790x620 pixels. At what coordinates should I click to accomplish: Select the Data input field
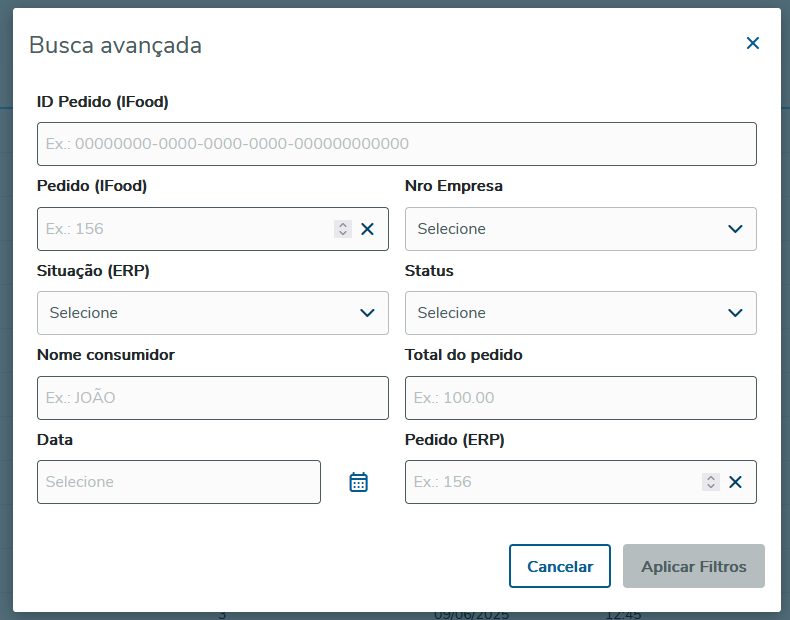click(178, 482)
